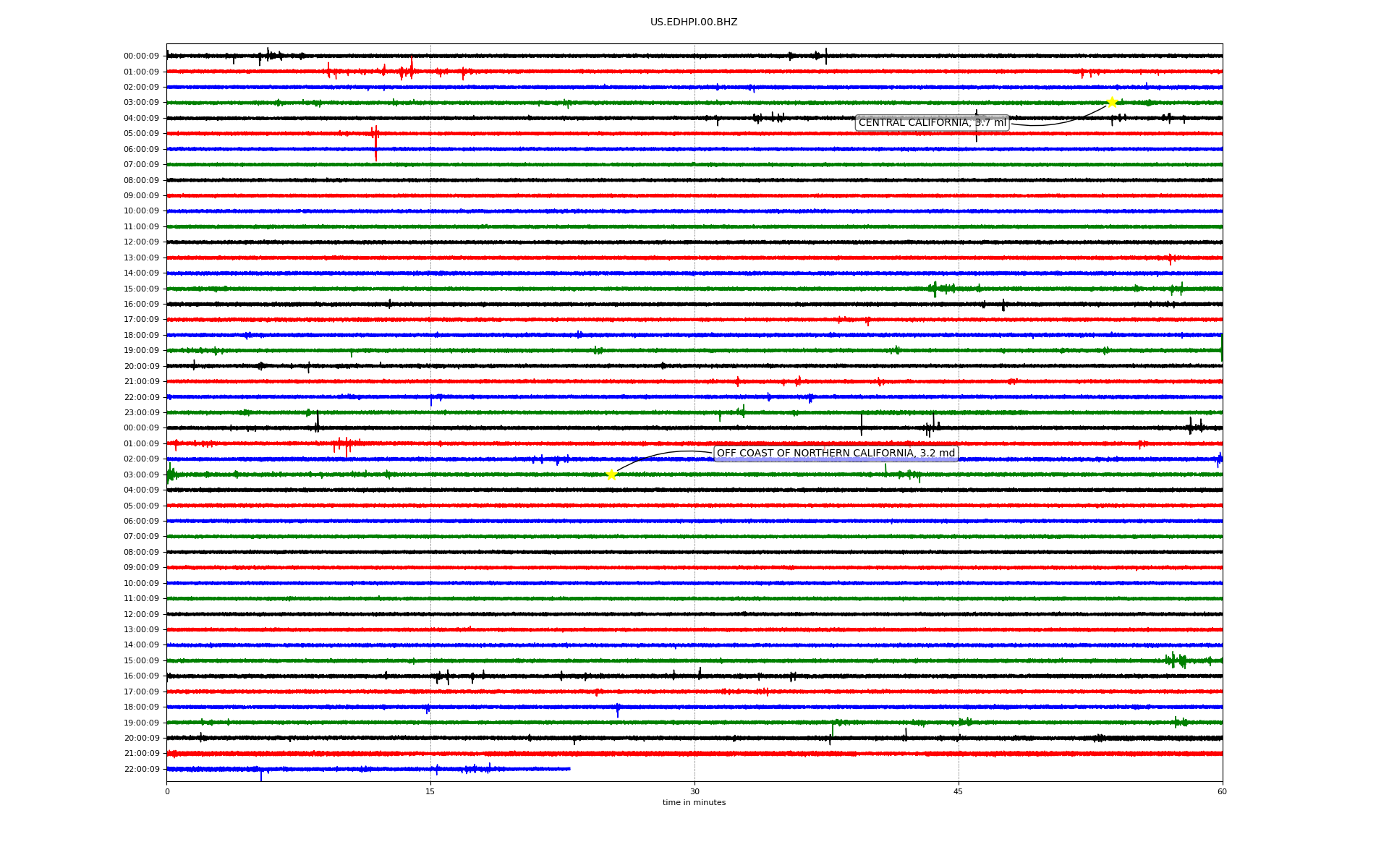Click the 0 tick on time axis
Image resolution: width=1389 pixels, height=868 pixels.
click(167, 791)
